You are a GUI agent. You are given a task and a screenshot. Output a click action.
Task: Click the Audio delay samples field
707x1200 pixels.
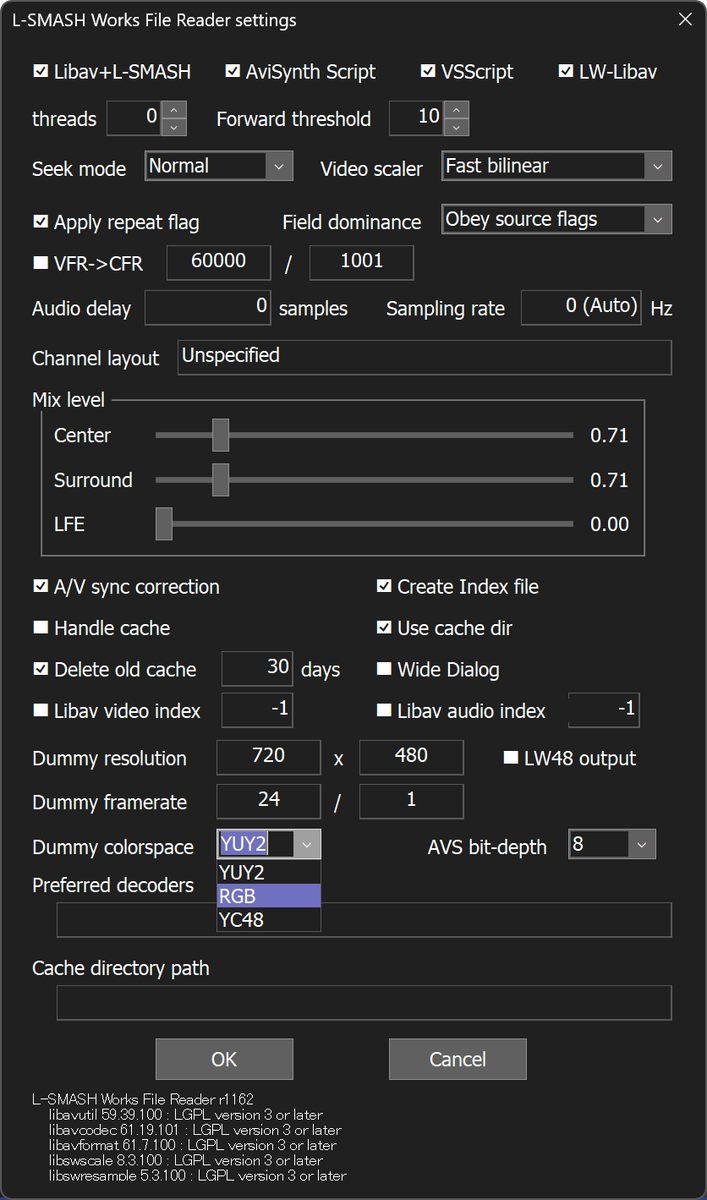coord(208,308)
